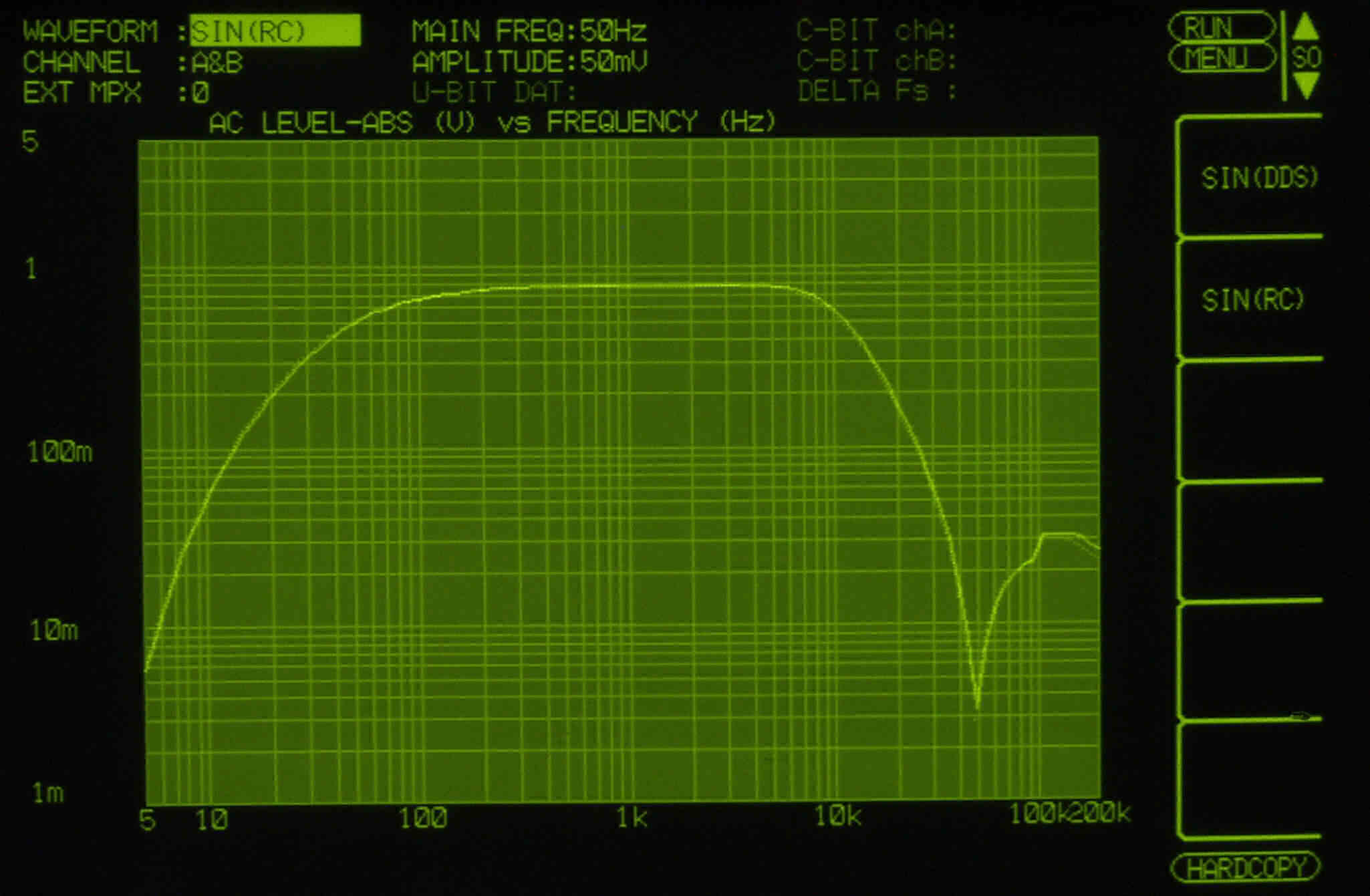Click the AC LEVEL-ABS vs FREQUENCY title
This screenshot has width=1370, height=896.
[492, 123]
